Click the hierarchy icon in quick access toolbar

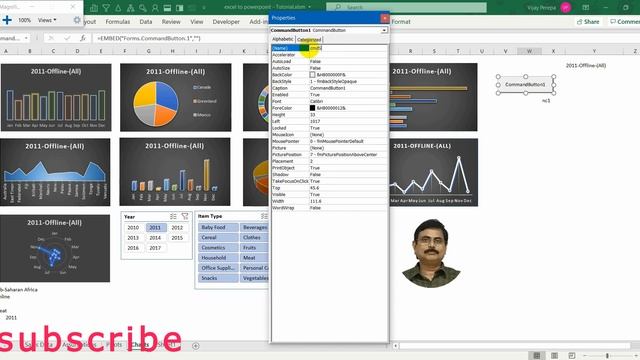coord(131,7)
